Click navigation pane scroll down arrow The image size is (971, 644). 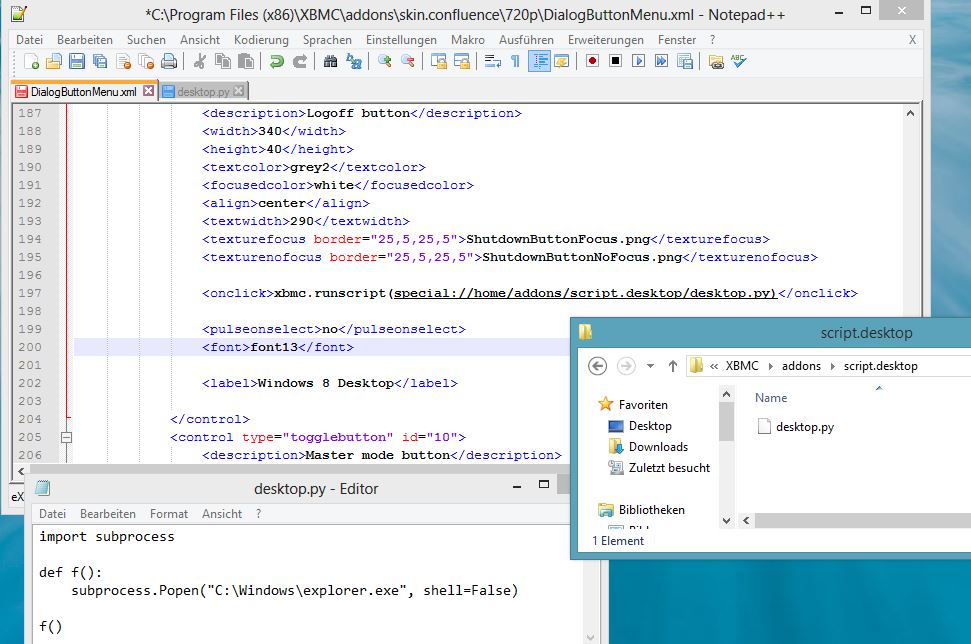(726, 521)
